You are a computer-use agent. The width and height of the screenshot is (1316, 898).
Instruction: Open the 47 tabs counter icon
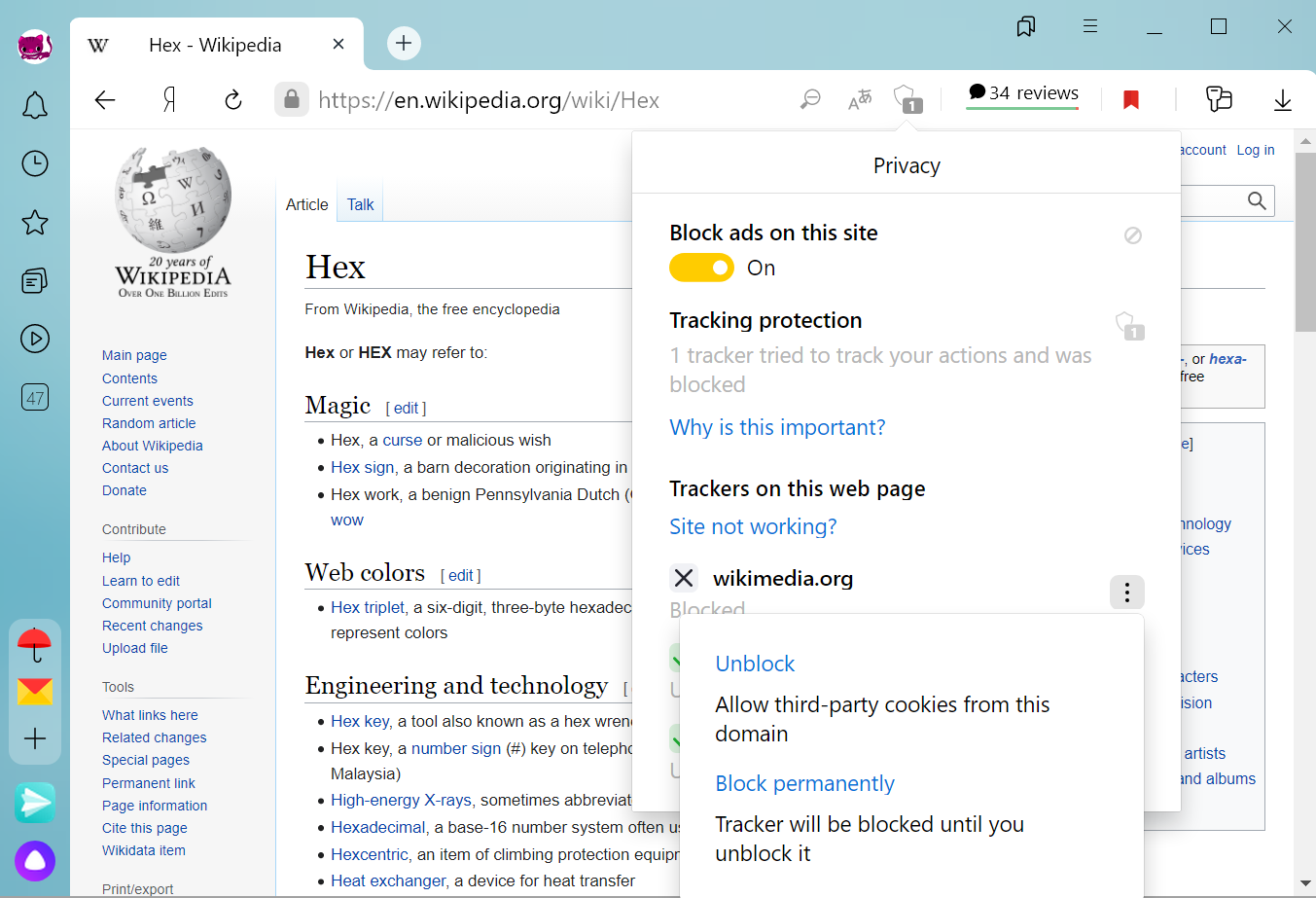tap(35, 397)
